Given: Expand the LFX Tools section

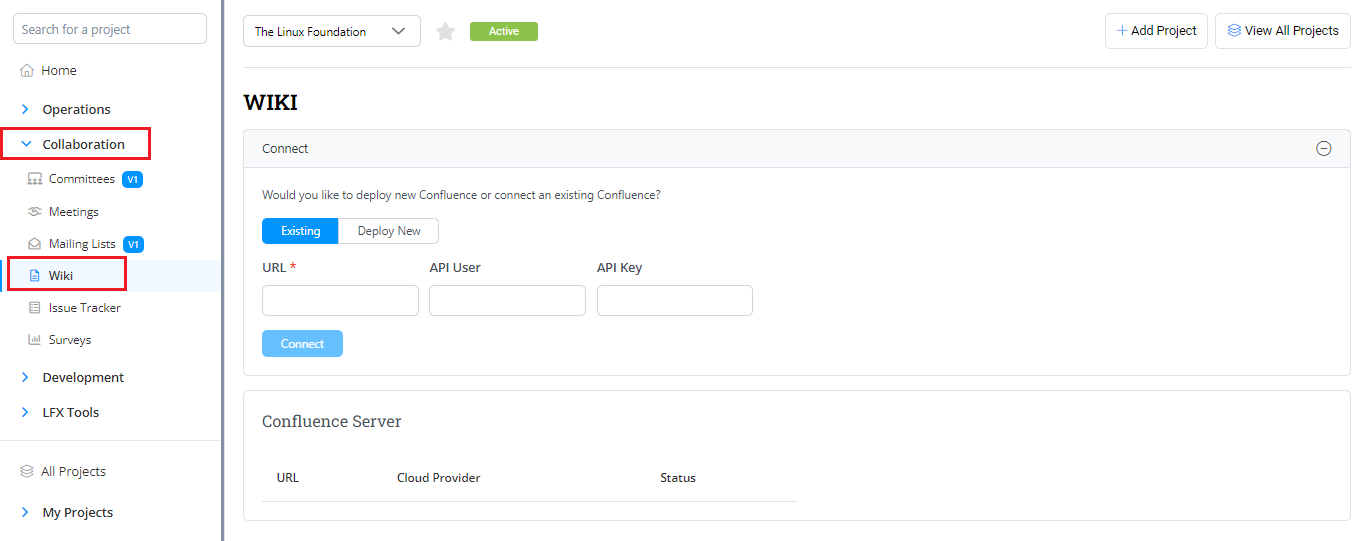Looking at the screenshot, I should [x=26, y=413].
